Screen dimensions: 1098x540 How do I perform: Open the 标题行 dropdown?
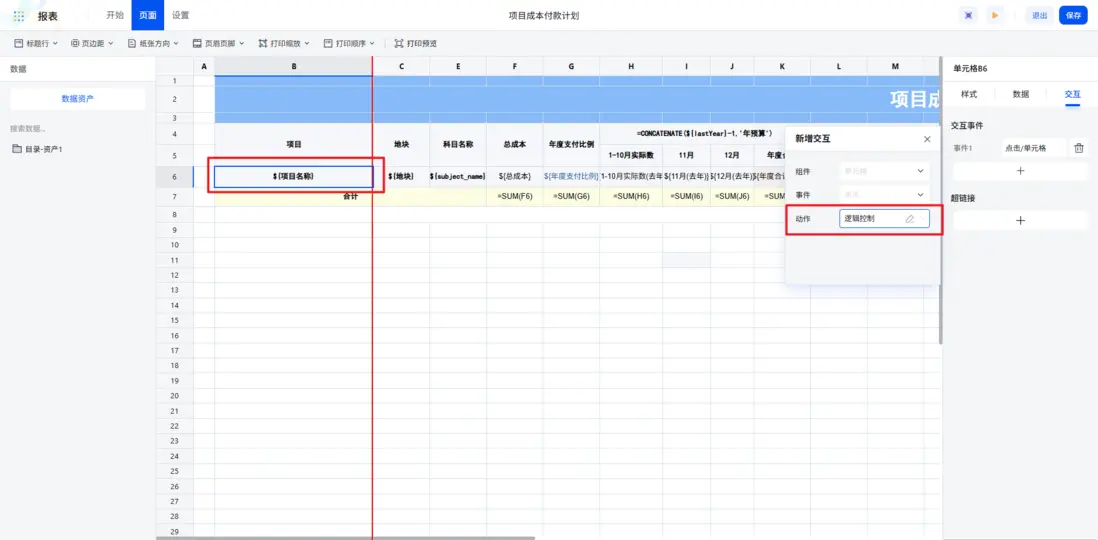(36, 43)
